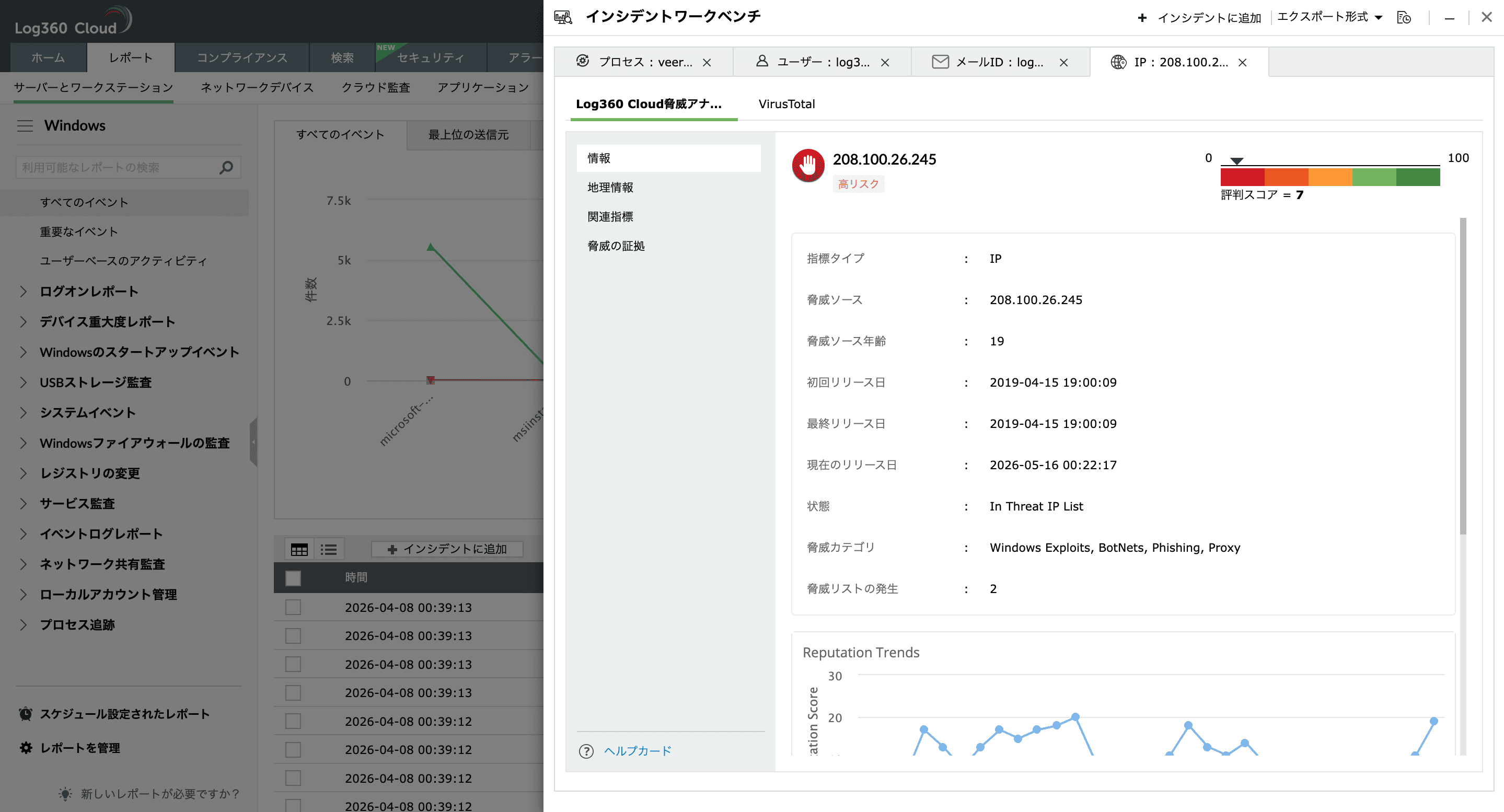The image size is (1504, 812).
Task: Click the envelope icon on メールID tab
Action: tap(941, 61)
